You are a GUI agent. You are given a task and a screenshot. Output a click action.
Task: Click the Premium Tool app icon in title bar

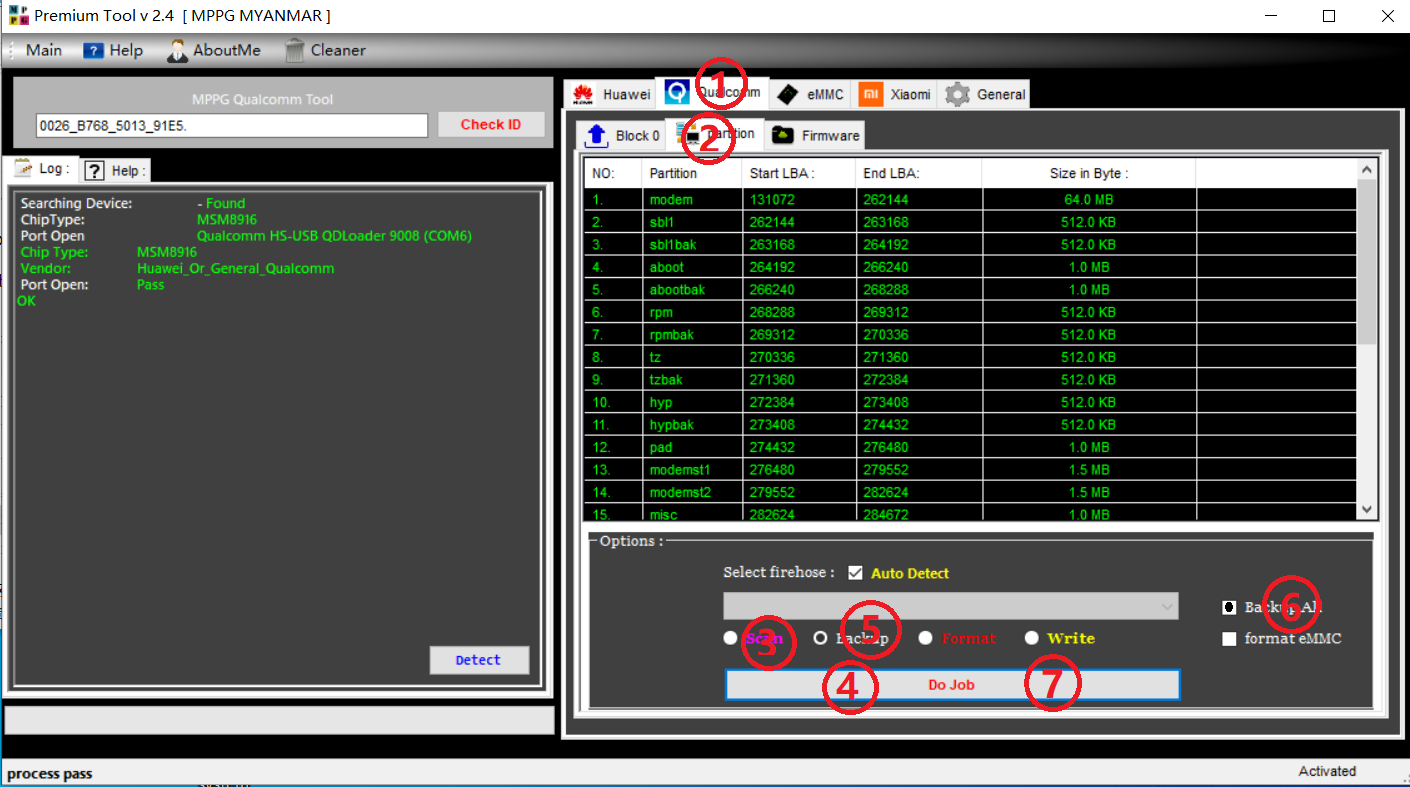point(18,16)
